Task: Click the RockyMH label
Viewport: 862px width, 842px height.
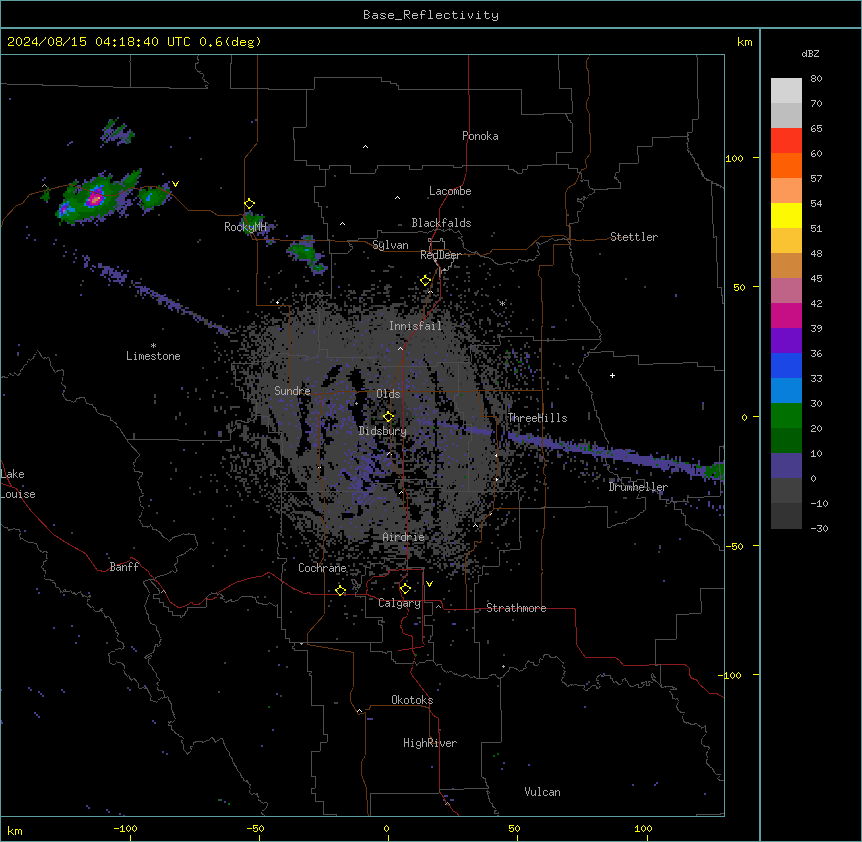Action: click(x=245, y=227)
